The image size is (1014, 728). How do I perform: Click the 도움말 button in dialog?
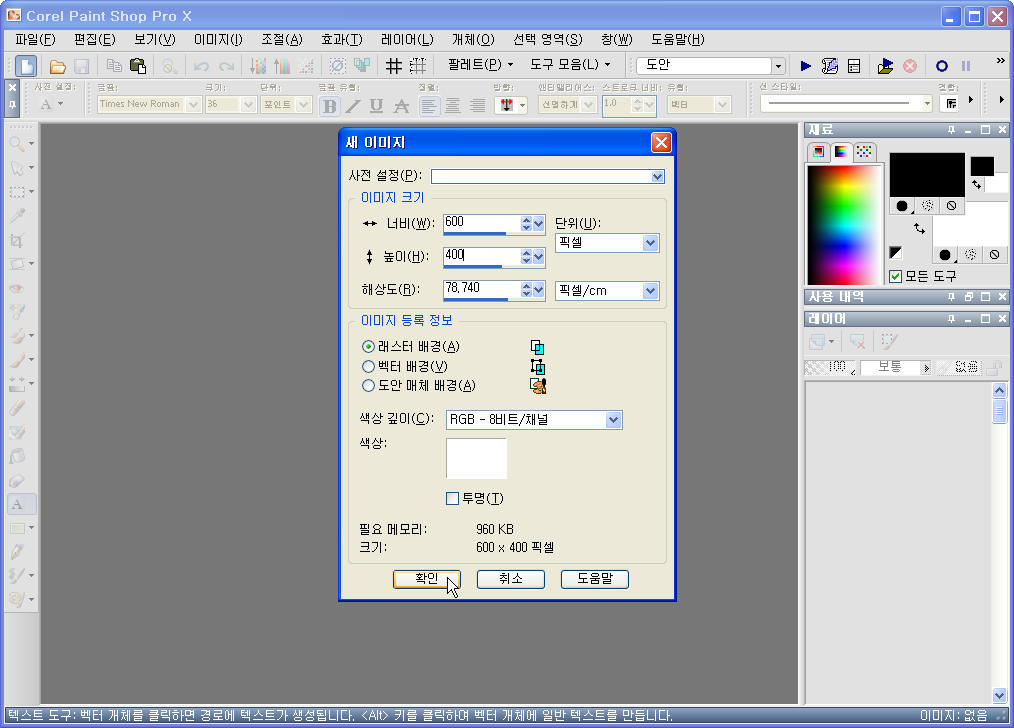tap(595, 579)
